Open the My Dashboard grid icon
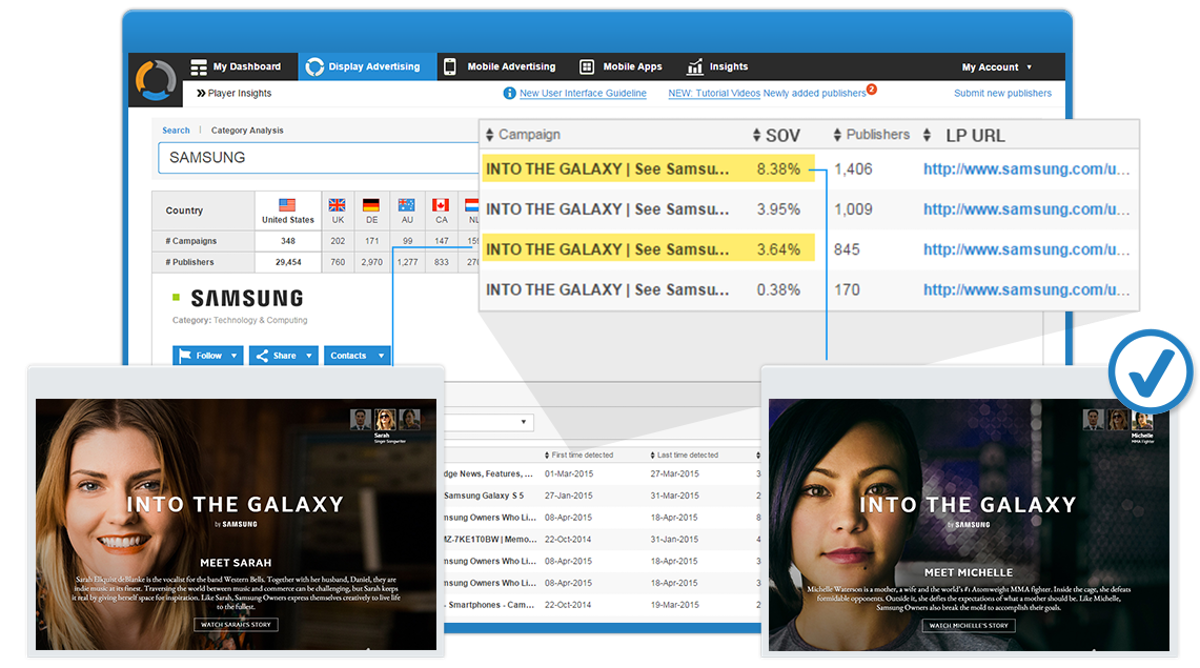Image resolution: width=1200 pixels, height=668 pixels. [196, 65]
